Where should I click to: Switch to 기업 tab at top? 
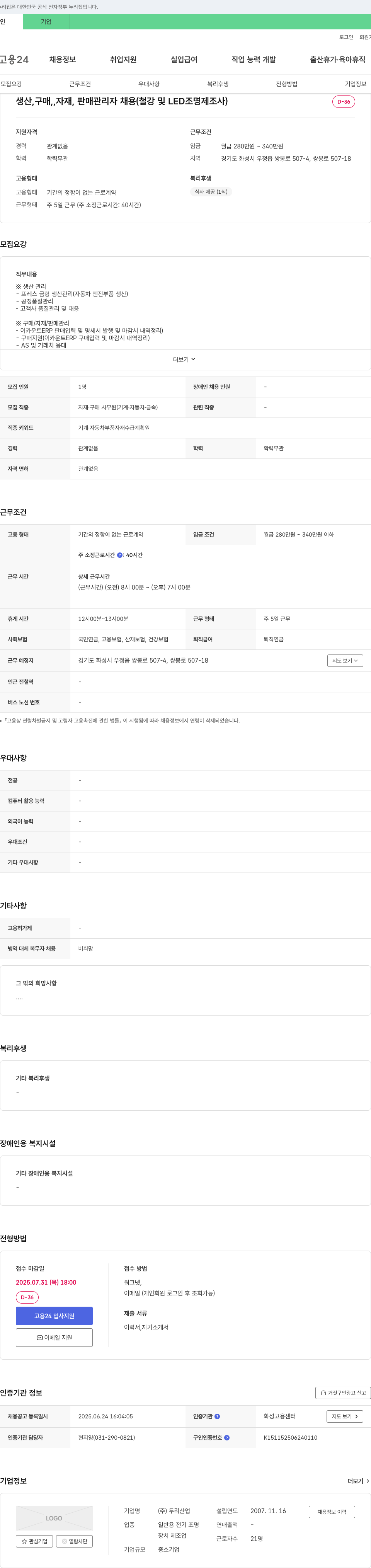click(x=46, y=22)
